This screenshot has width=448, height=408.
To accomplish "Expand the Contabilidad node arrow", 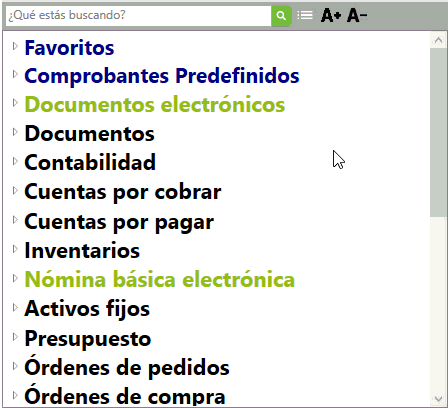I will click(x=15, y=161).
